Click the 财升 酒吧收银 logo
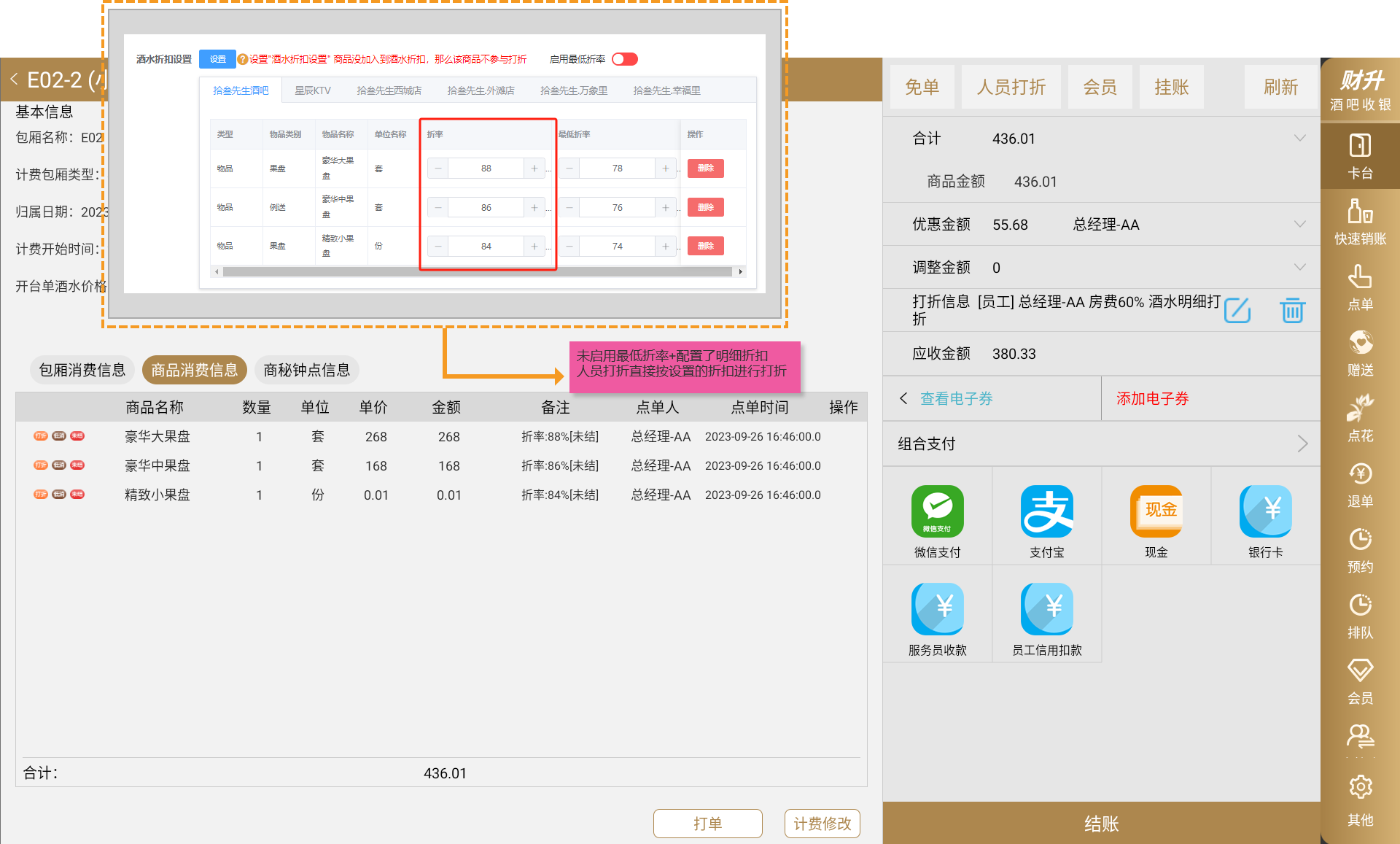 (x=1360, y=90)
